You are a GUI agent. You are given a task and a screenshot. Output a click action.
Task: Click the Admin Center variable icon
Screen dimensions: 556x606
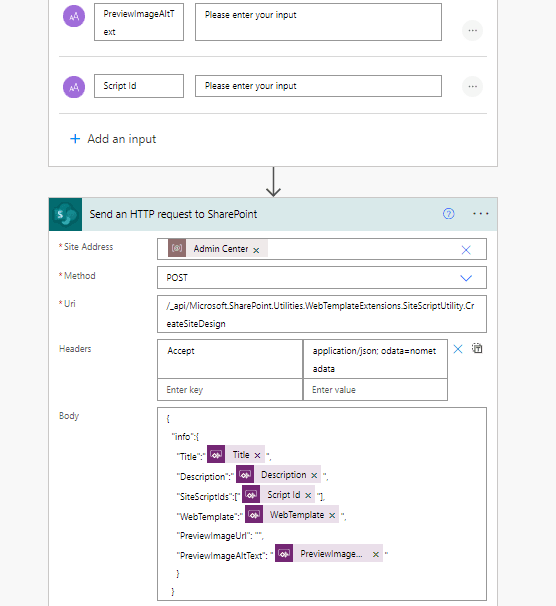coord(177,249)
